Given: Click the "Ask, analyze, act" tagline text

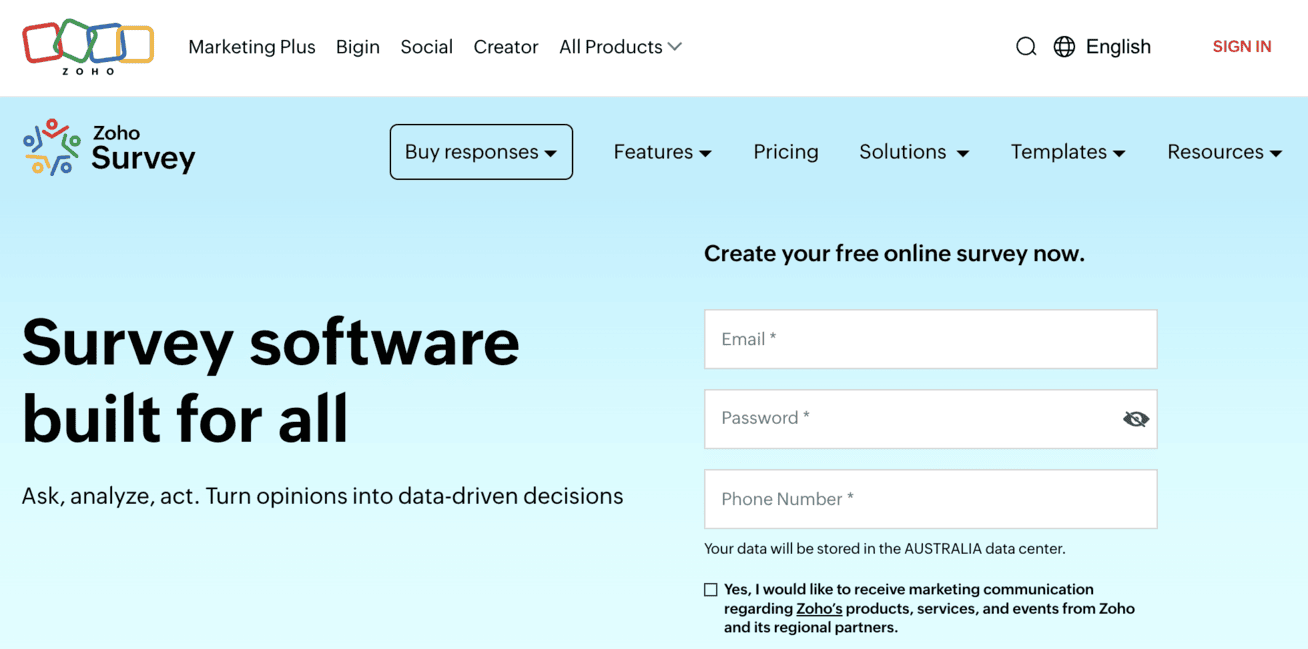Looking at the screenshot, I should (x=322, y=496).
